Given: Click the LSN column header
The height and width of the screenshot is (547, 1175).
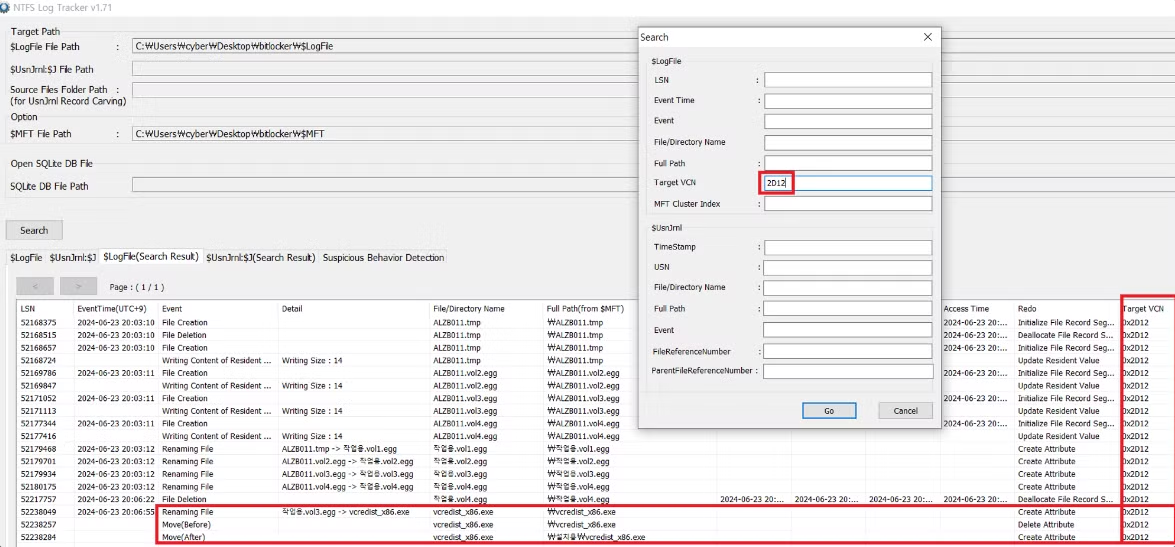Looking at the screenshot, I should pos(45,309).
